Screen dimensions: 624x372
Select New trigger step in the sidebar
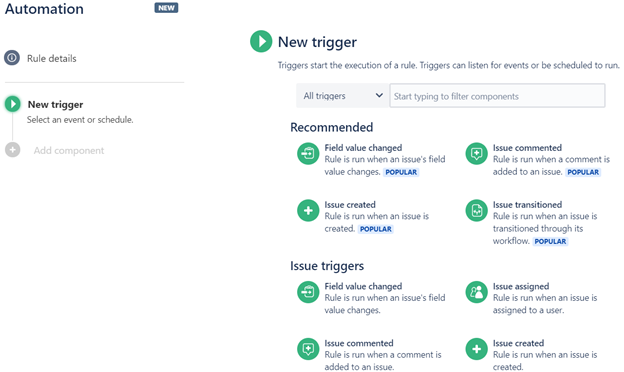point(55,105)
